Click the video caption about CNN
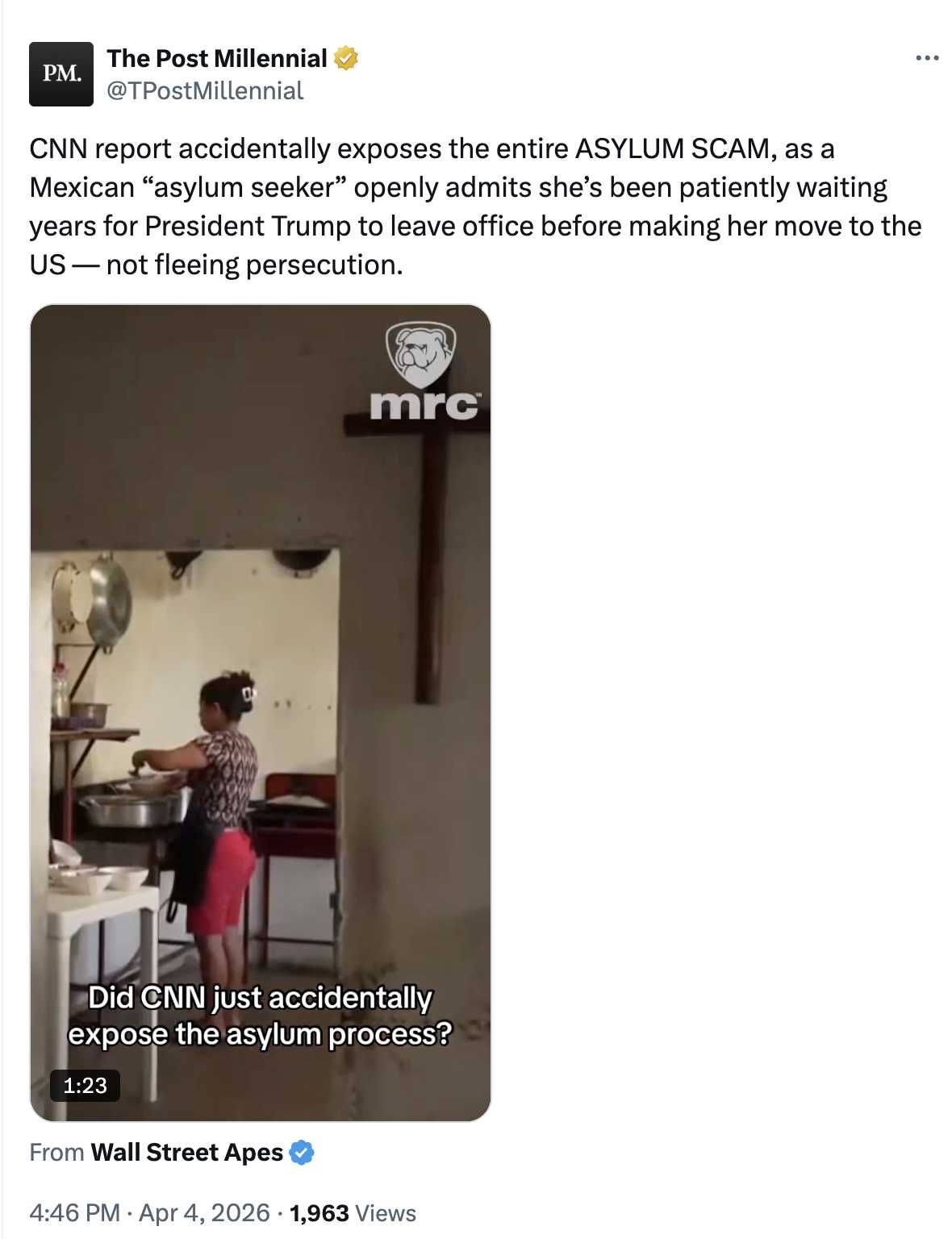The width and height of the screenshot is (952, 1239). pyautogui.click(x=260, y=1016)
